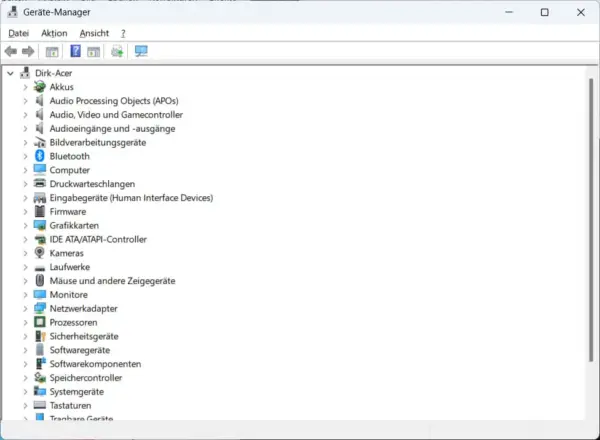
Task: Click the Help question mark toolbar icon
Action: coord(75,51)
